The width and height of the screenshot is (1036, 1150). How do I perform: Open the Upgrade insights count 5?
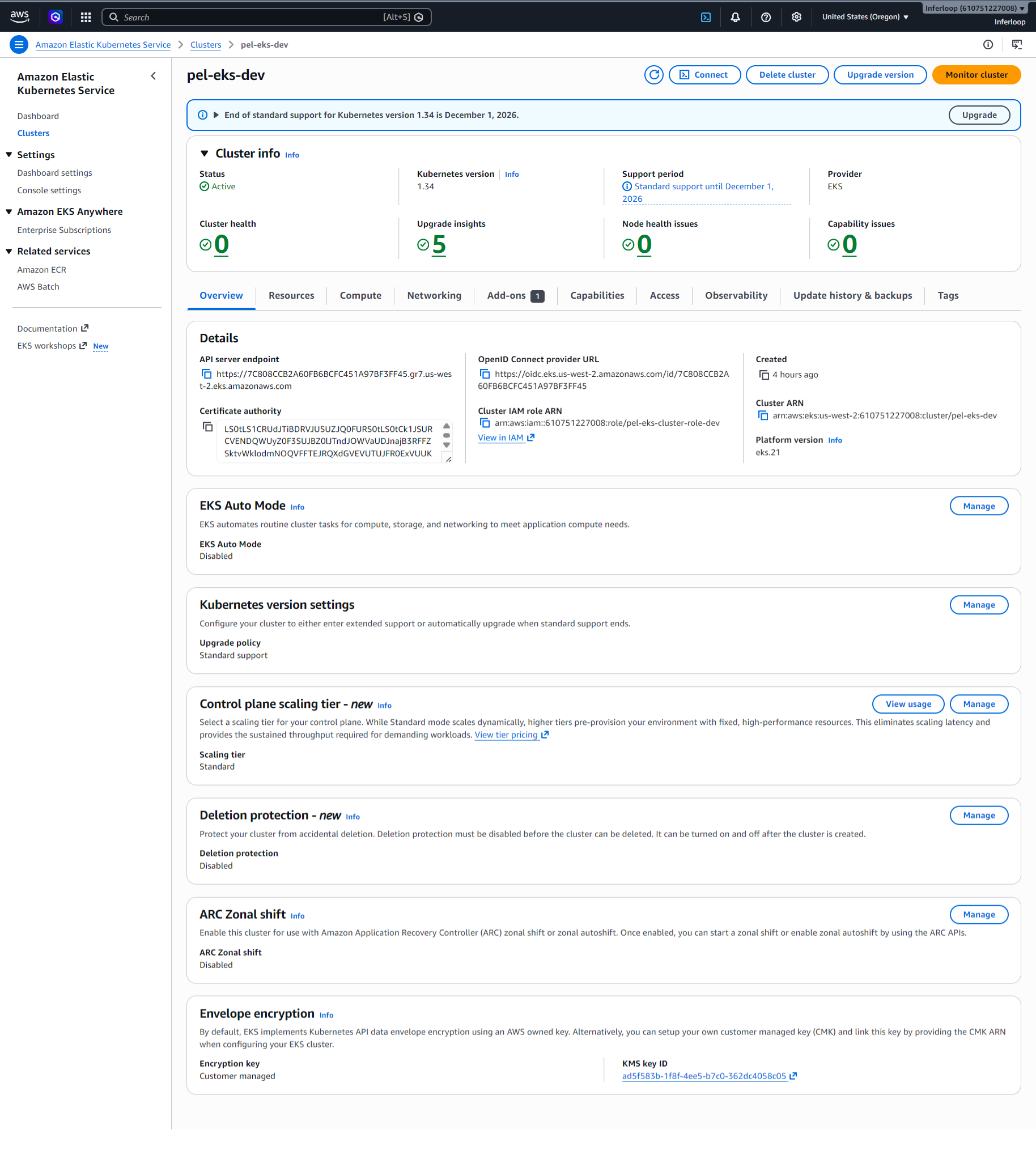pyautogui.click(x=439, y=244)
